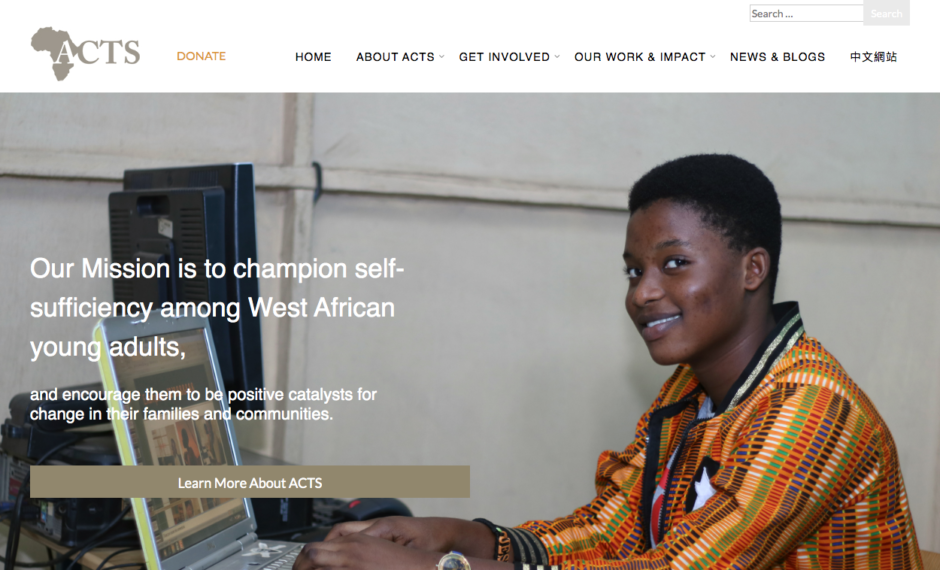Visit the NEWS & BLOGS page
Screen dimensions: 940x570
(x=778, y=57)
